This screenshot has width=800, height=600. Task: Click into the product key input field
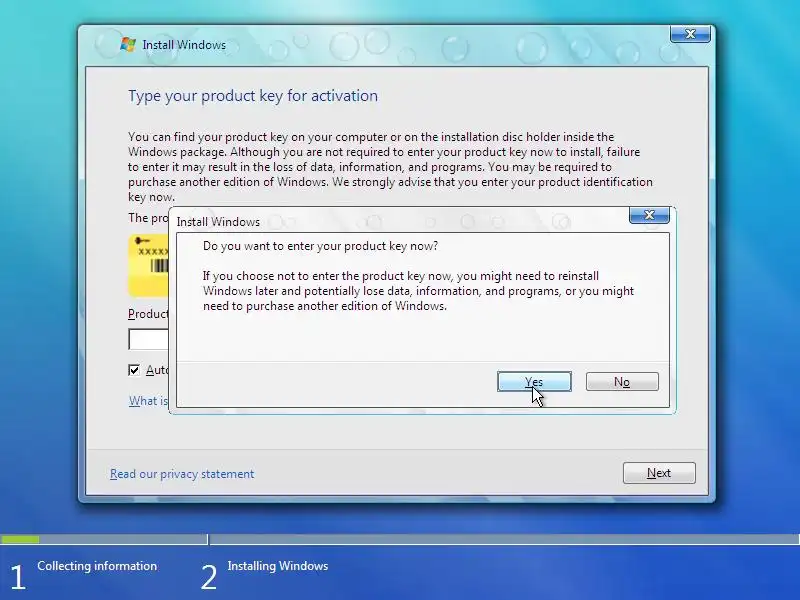(x=148, y=339)
